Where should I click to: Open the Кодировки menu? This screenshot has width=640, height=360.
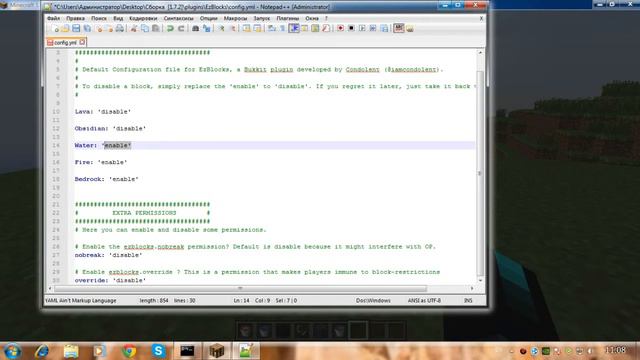click(x=143, y=18)
